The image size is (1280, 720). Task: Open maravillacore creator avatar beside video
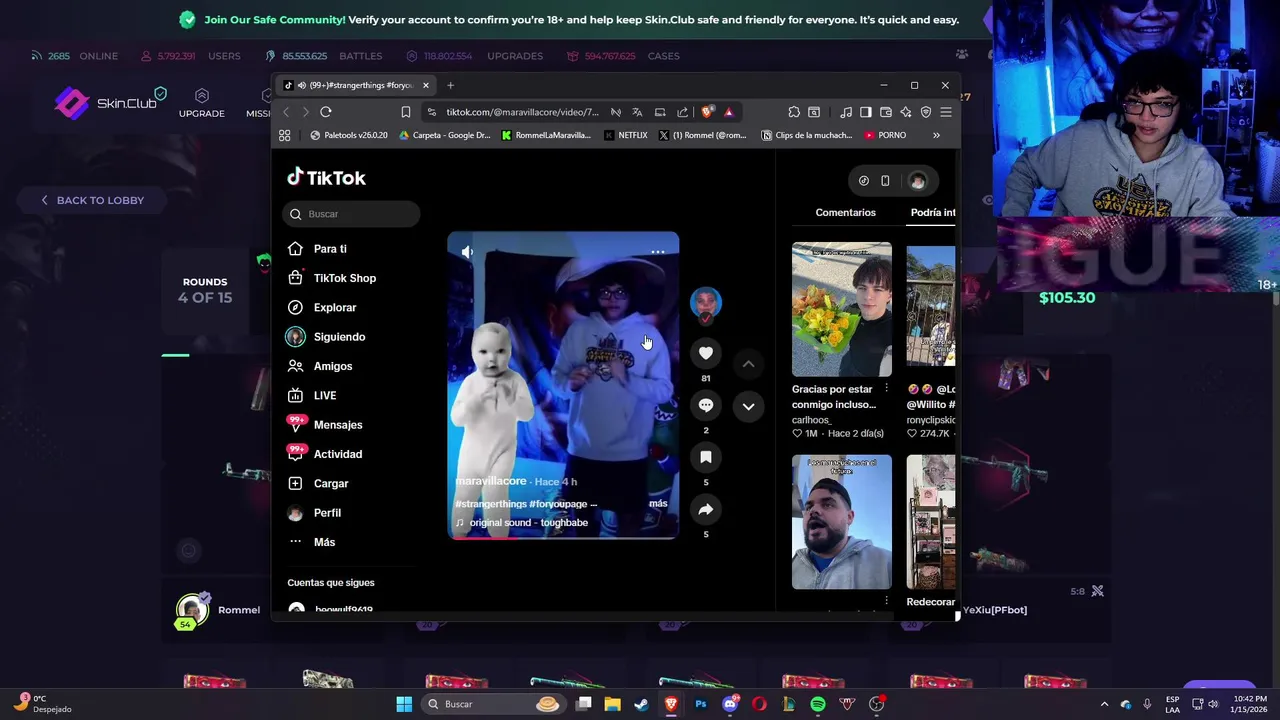[x=706, y=303]
